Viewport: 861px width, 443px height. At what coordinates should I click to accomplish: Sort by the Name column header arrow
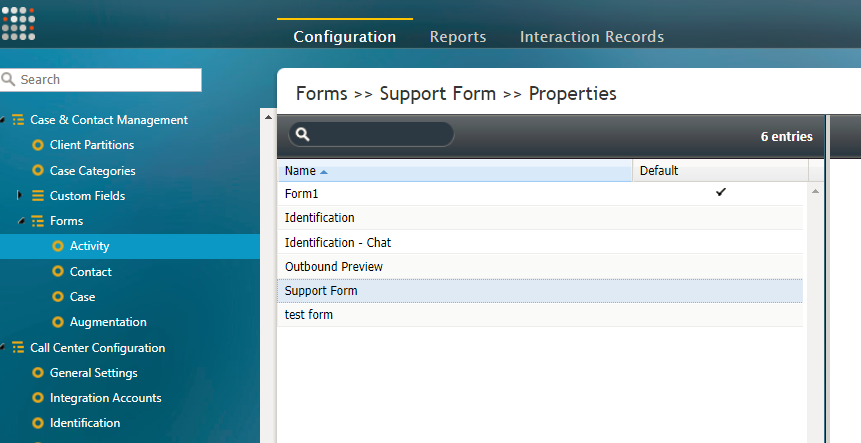(324, 172)
